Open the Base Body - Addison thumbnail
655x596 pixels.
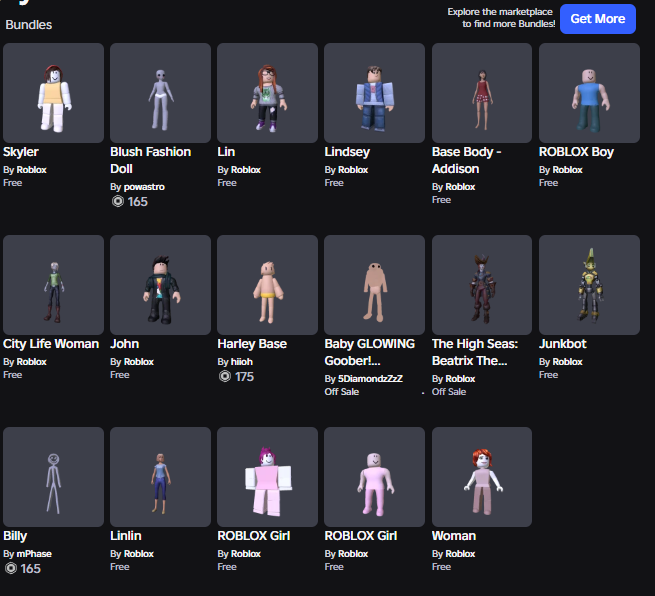tap(482, 93)
